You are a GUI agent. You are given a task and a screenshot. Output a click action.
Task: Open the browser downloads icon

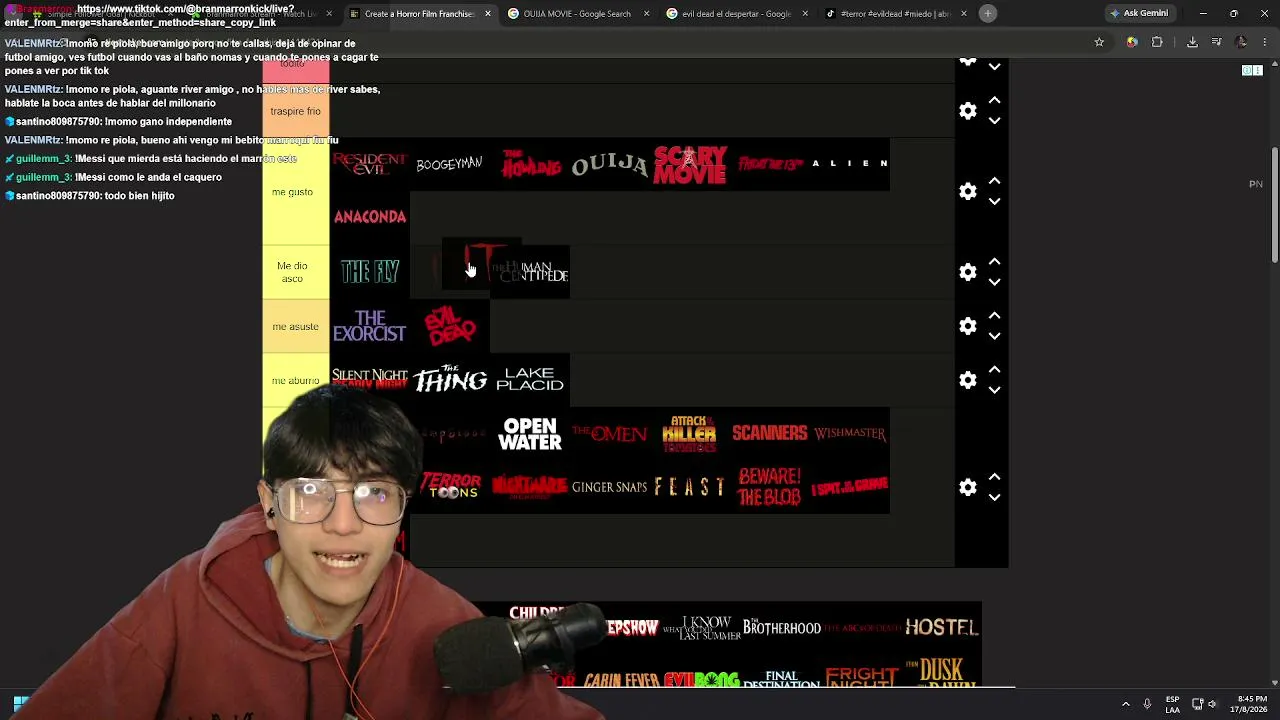point(1192,42)
